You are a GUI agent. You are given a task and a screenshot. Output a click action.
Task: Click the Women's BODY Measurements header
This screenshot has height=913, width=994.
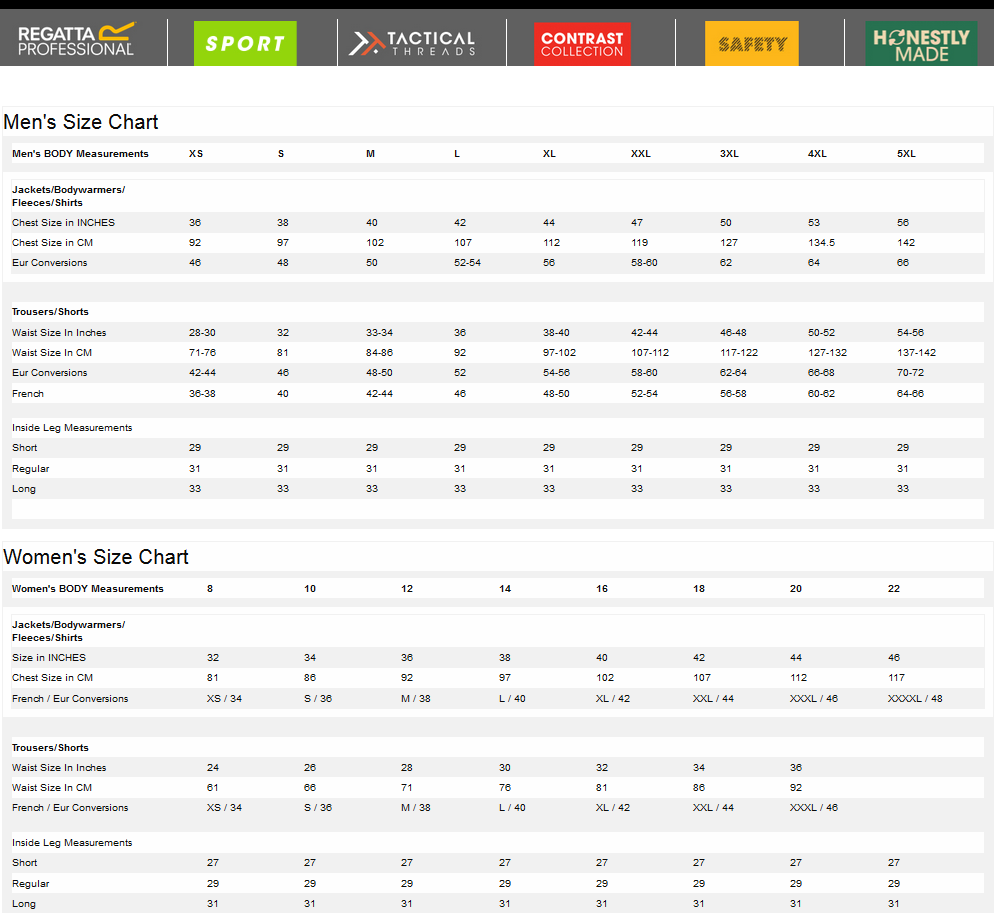[87, 589]
